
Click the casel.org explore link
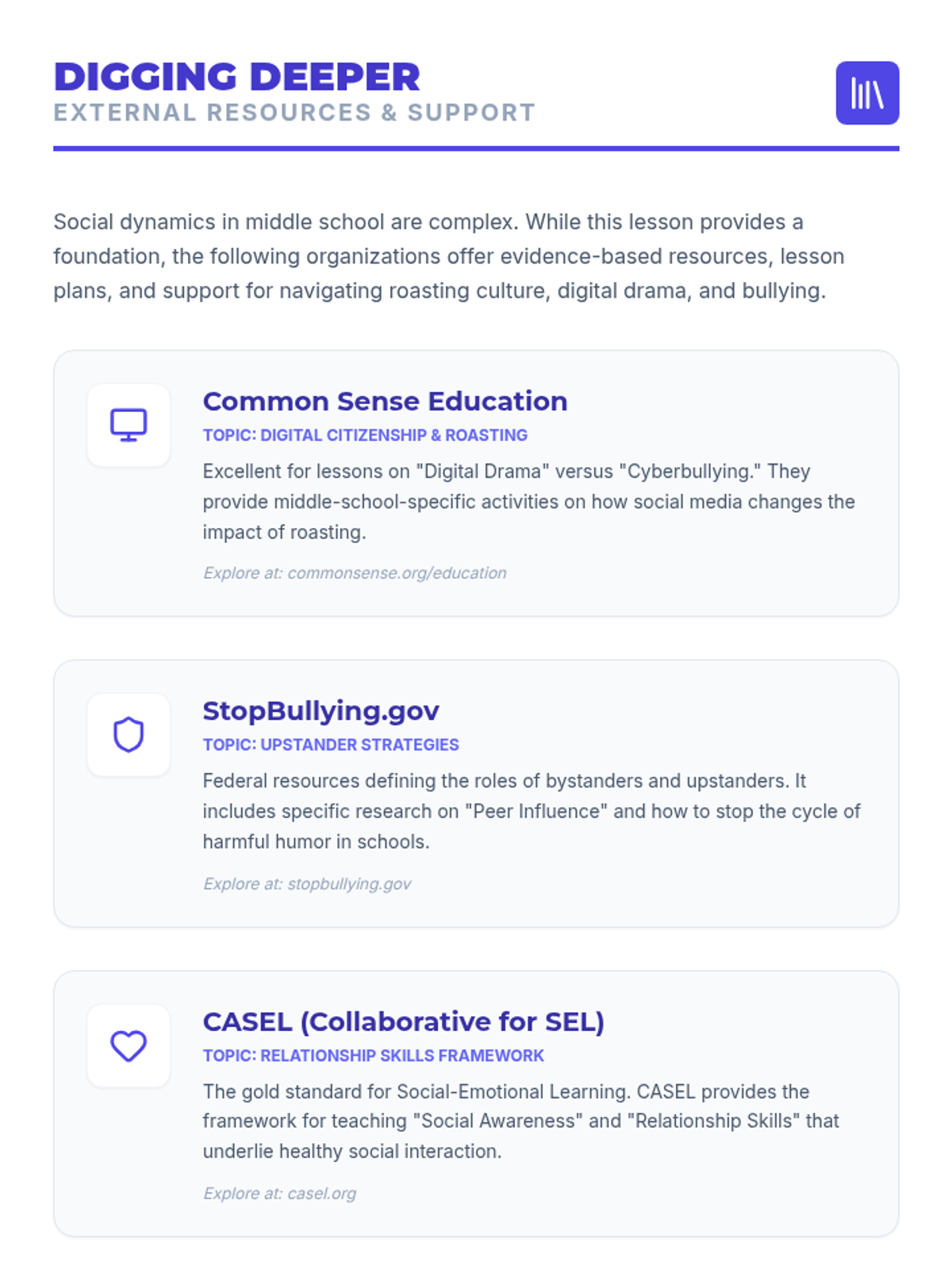(x=279, y=1194)
